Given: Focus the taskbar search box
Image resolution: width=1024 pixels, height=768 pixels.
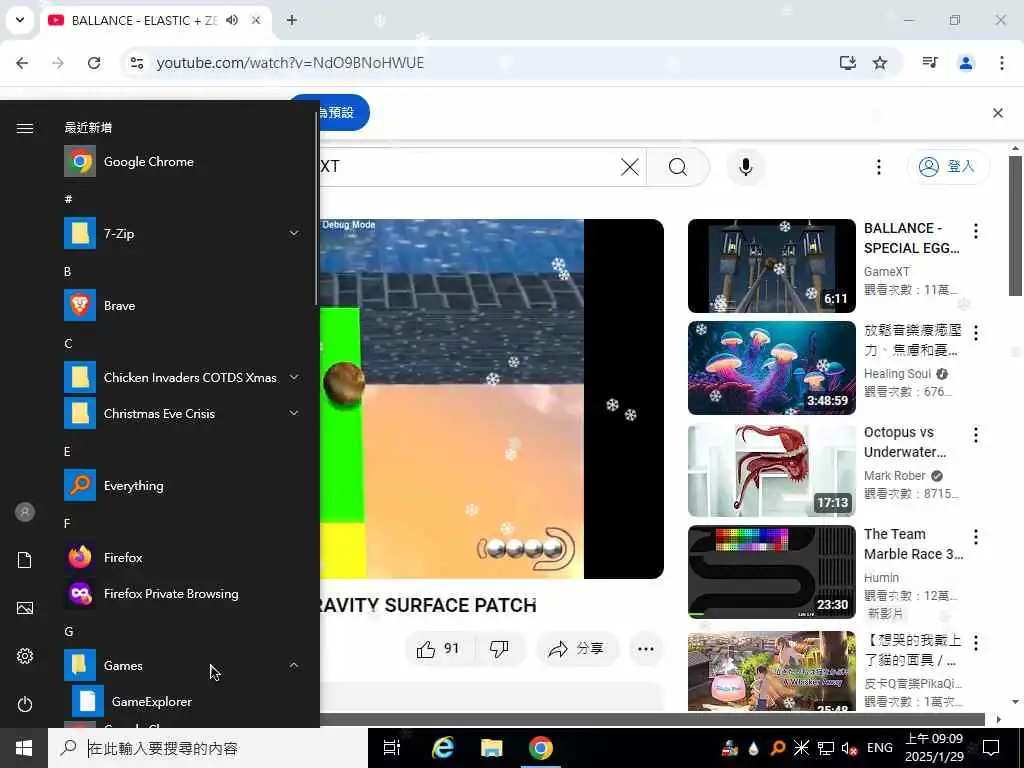Looking at the screenshot, I should (208, 748).
